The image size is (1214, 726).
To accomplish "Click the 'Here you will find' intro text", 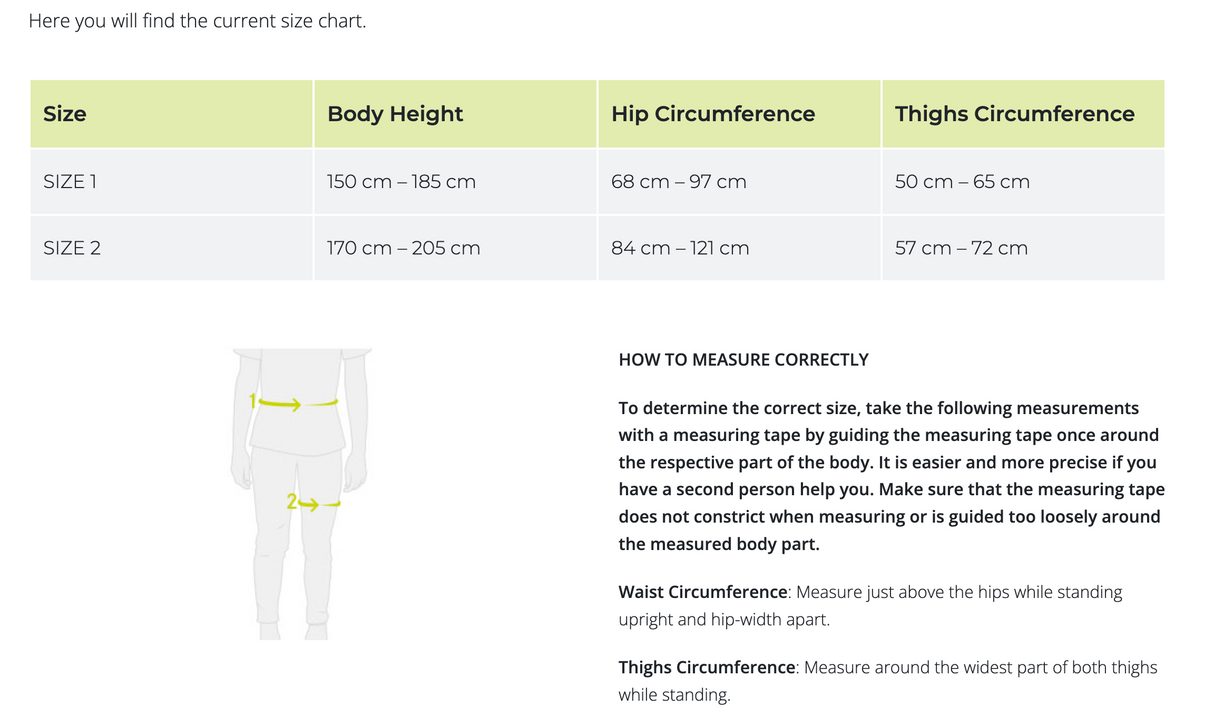I will click(x=197, y=21).
